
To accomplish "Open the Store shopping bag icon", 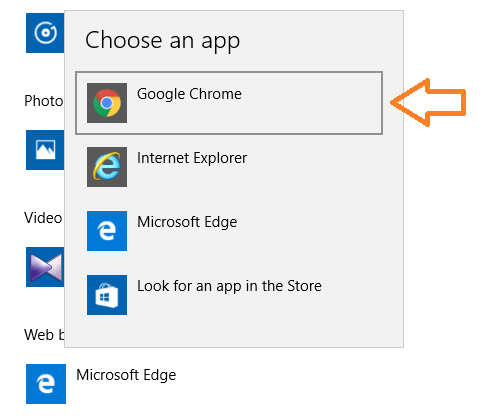I will [x=107, y=295].
